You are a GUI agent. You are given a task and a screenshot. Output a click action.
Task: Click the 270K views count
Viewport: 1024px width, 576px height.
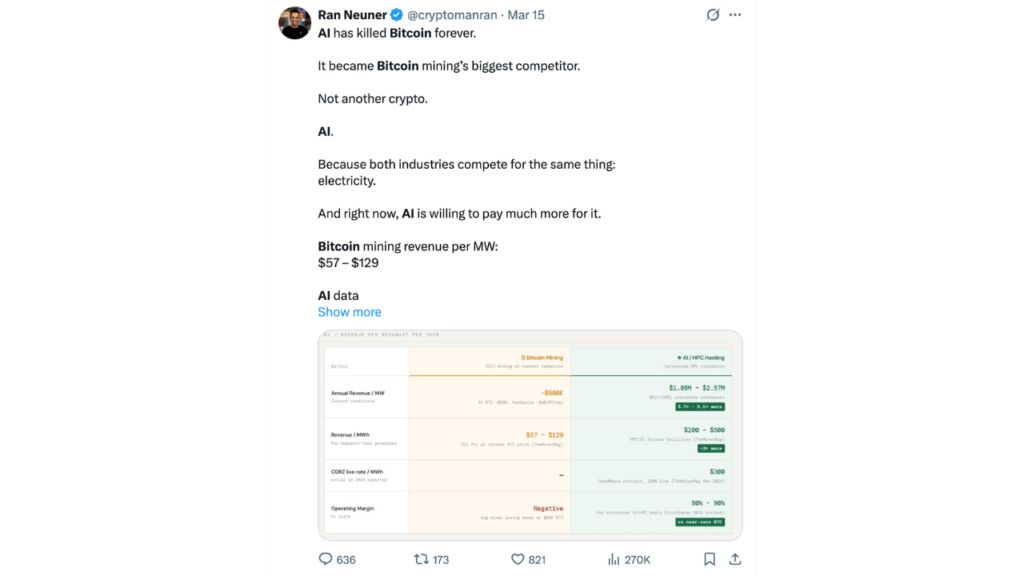637,559
